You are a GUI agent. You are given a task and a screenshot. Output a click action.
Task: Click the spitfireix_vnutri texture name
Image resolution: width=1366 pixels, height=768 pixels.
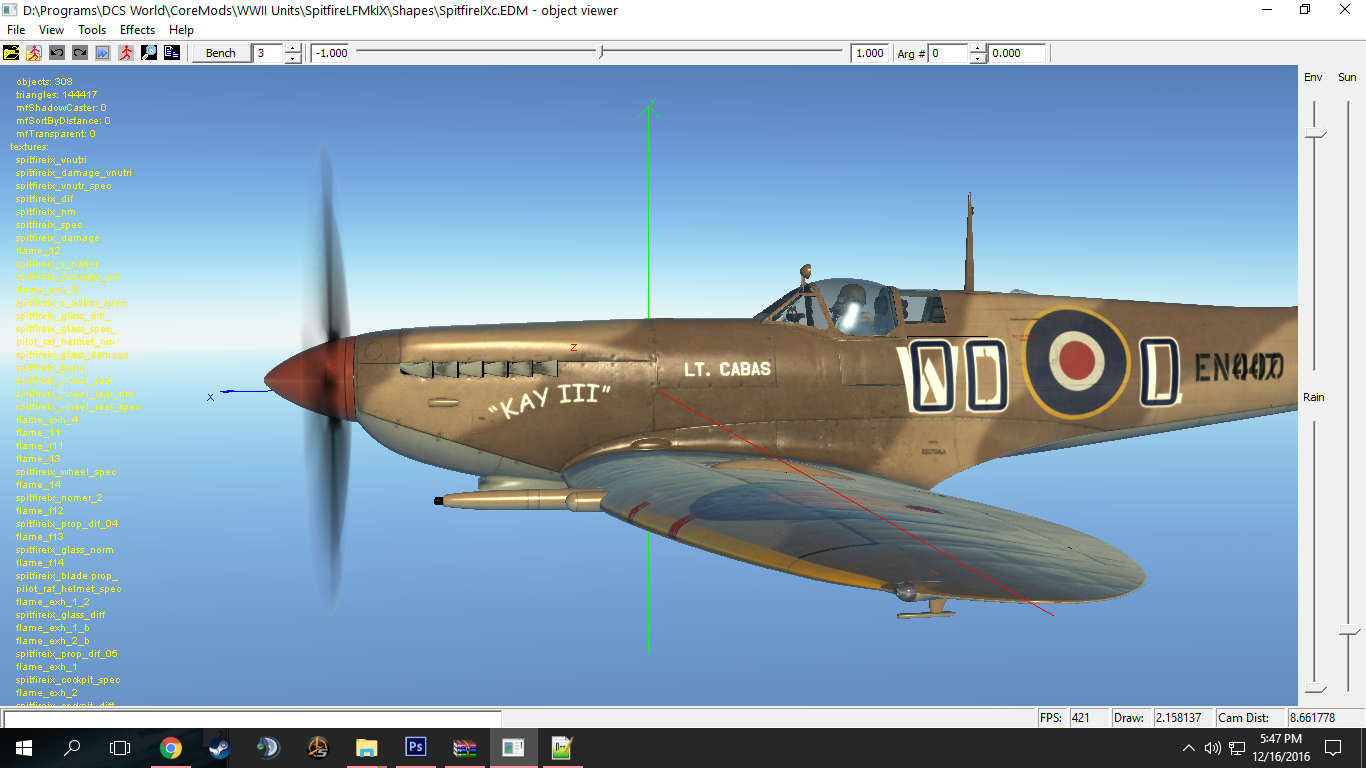(x=51, y=160)
